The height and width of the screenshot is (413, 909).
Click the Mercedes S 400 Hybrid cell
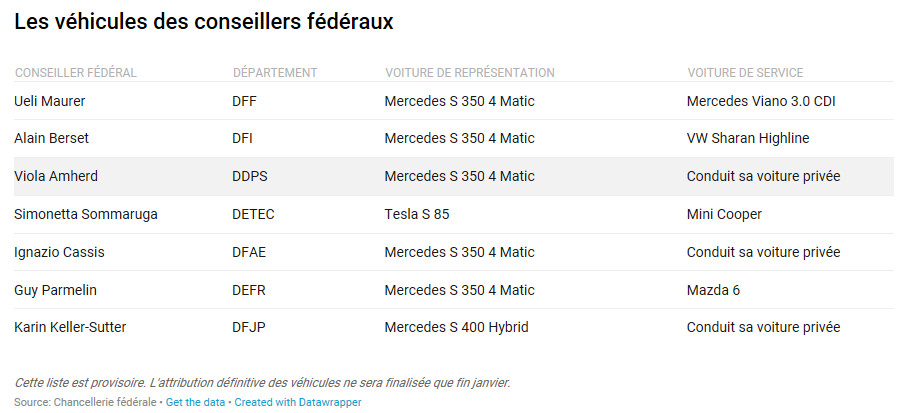[456, 327]
